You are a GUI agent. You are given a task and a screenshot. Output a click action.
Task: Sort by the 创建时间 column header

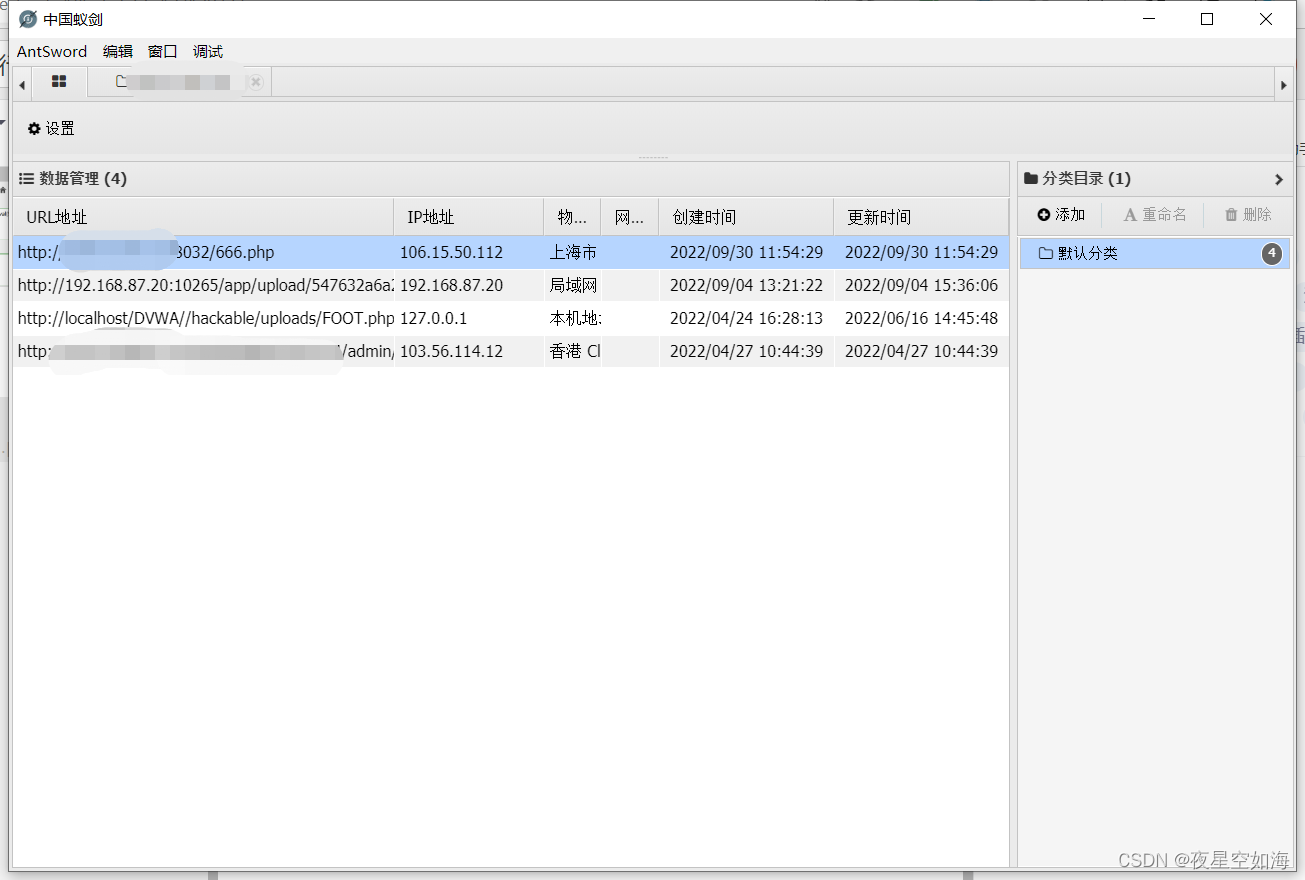[746, 217]
